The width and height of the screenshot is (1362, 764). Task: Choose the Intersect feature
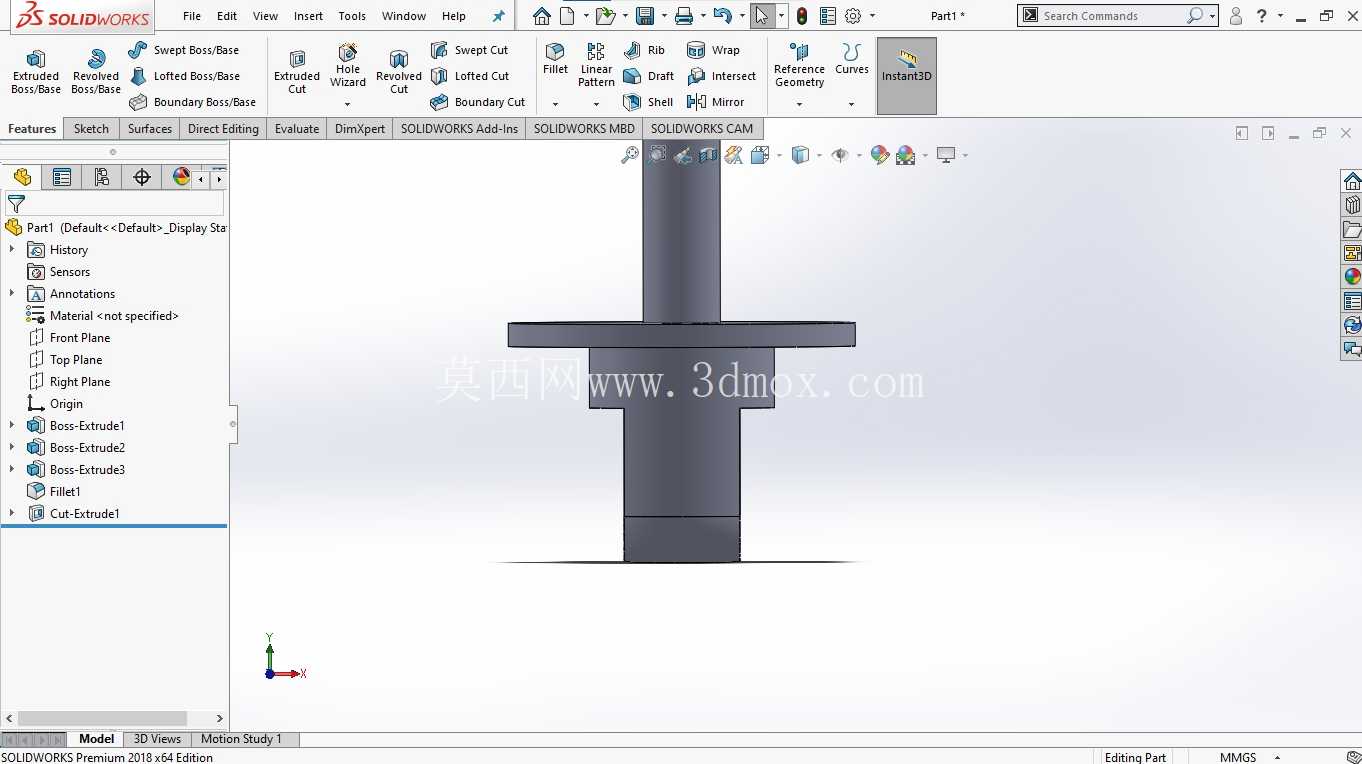[x=722, y=76]
